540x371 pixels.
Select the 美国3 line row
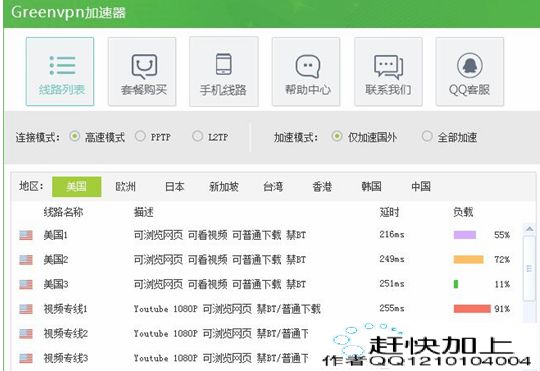tap(265, 285)
